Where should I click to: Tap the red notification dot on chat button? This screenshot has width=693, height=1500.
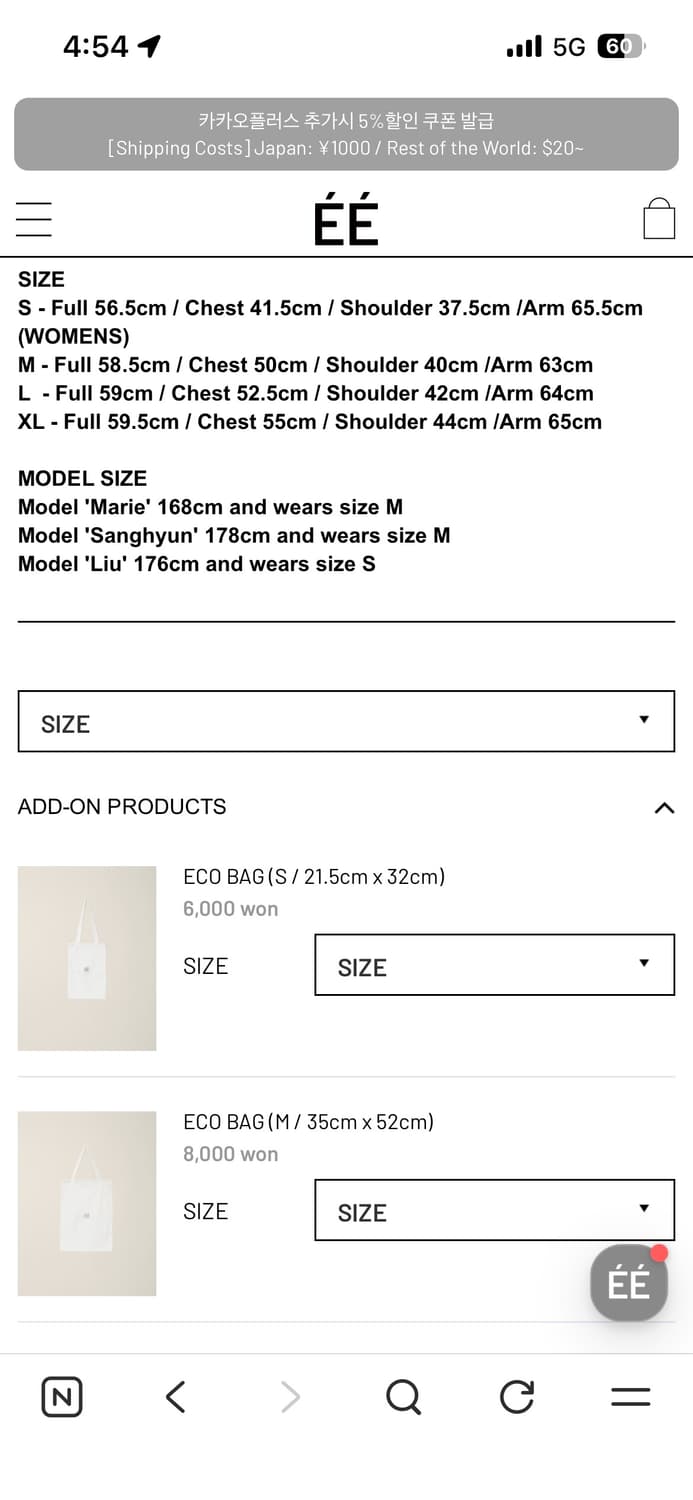click(x=657, y=1250)
